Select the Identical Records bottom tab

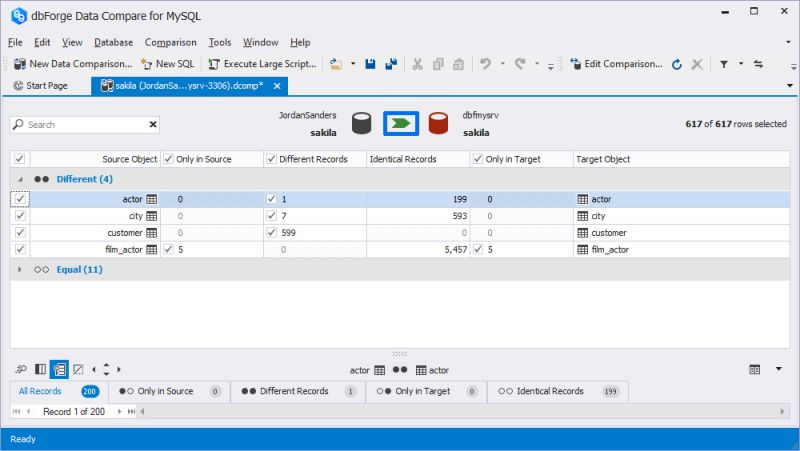point(558,391)
